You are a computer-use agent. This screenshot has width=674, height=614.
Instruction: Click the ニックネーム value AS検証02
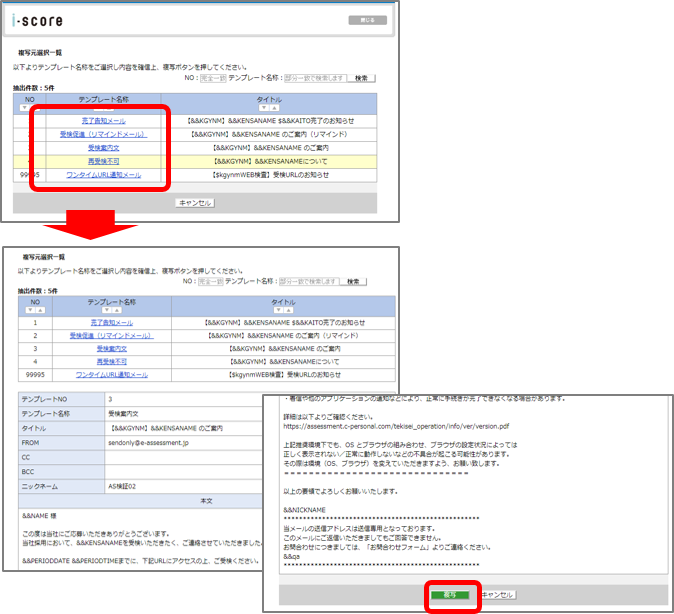(122, 487)
